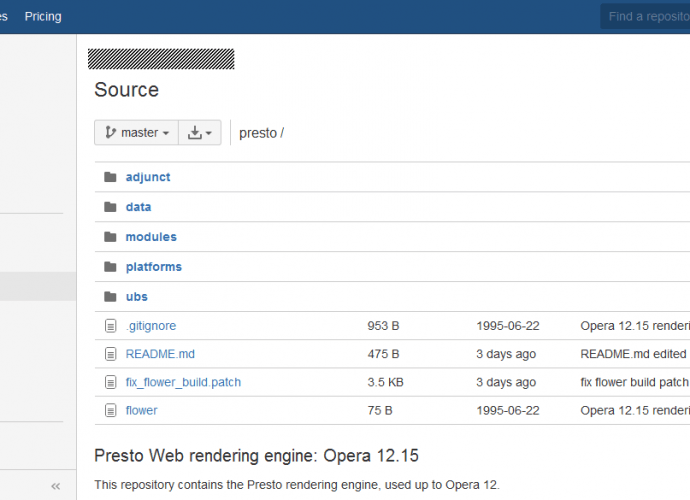Click README.md's 3 days ago timestamp

click(506, 354)
